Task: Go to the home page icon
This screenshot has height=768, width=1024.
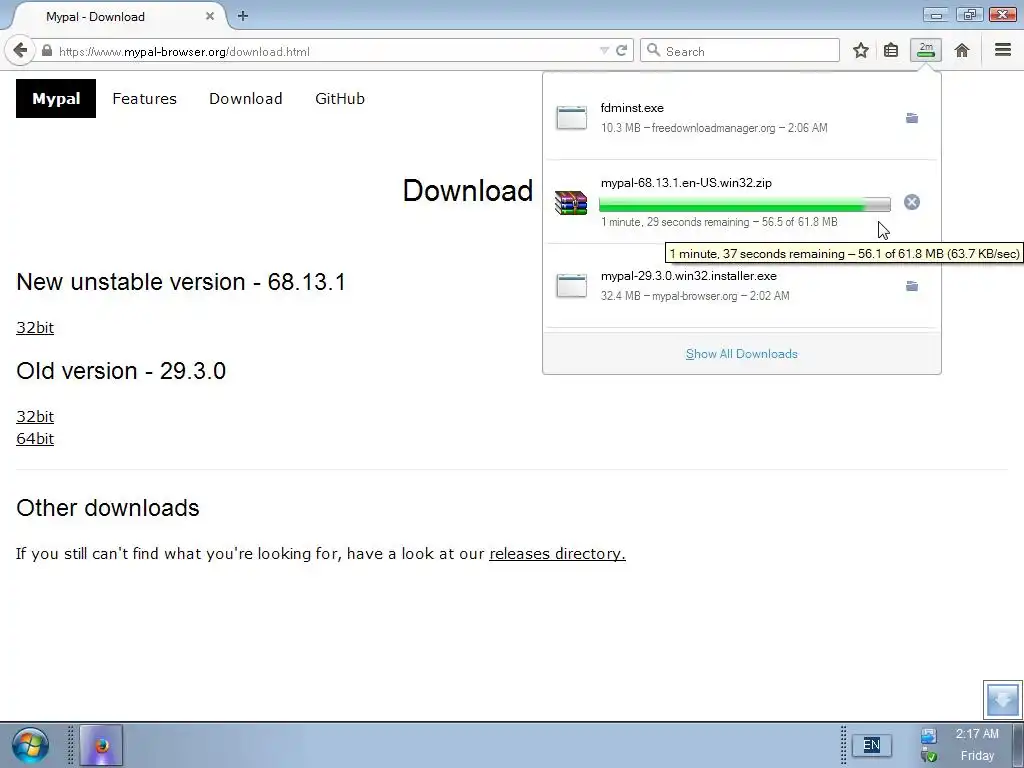Action: click(x=962, y=50)
